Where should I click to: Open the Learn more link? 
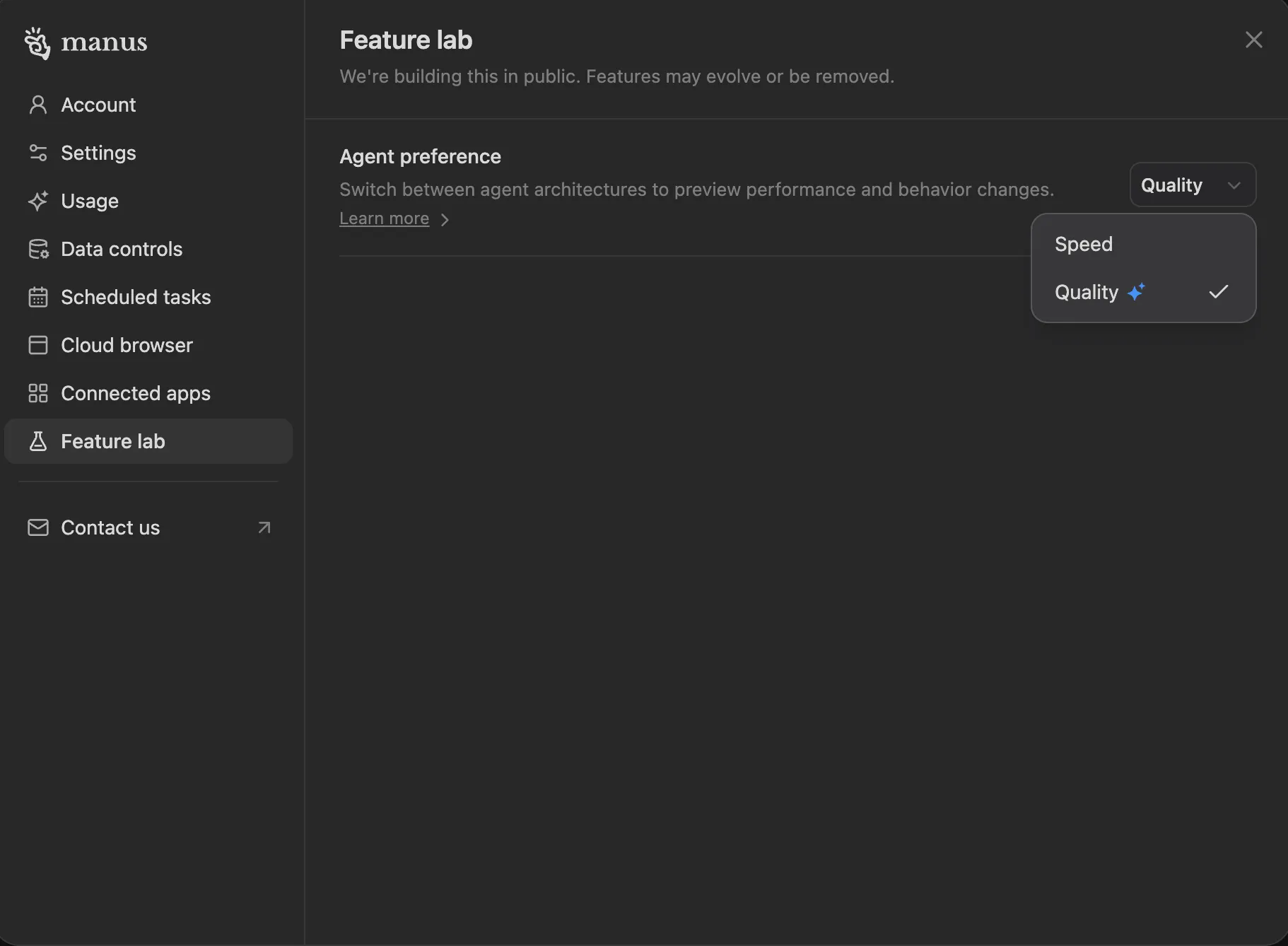coord(384,218)
